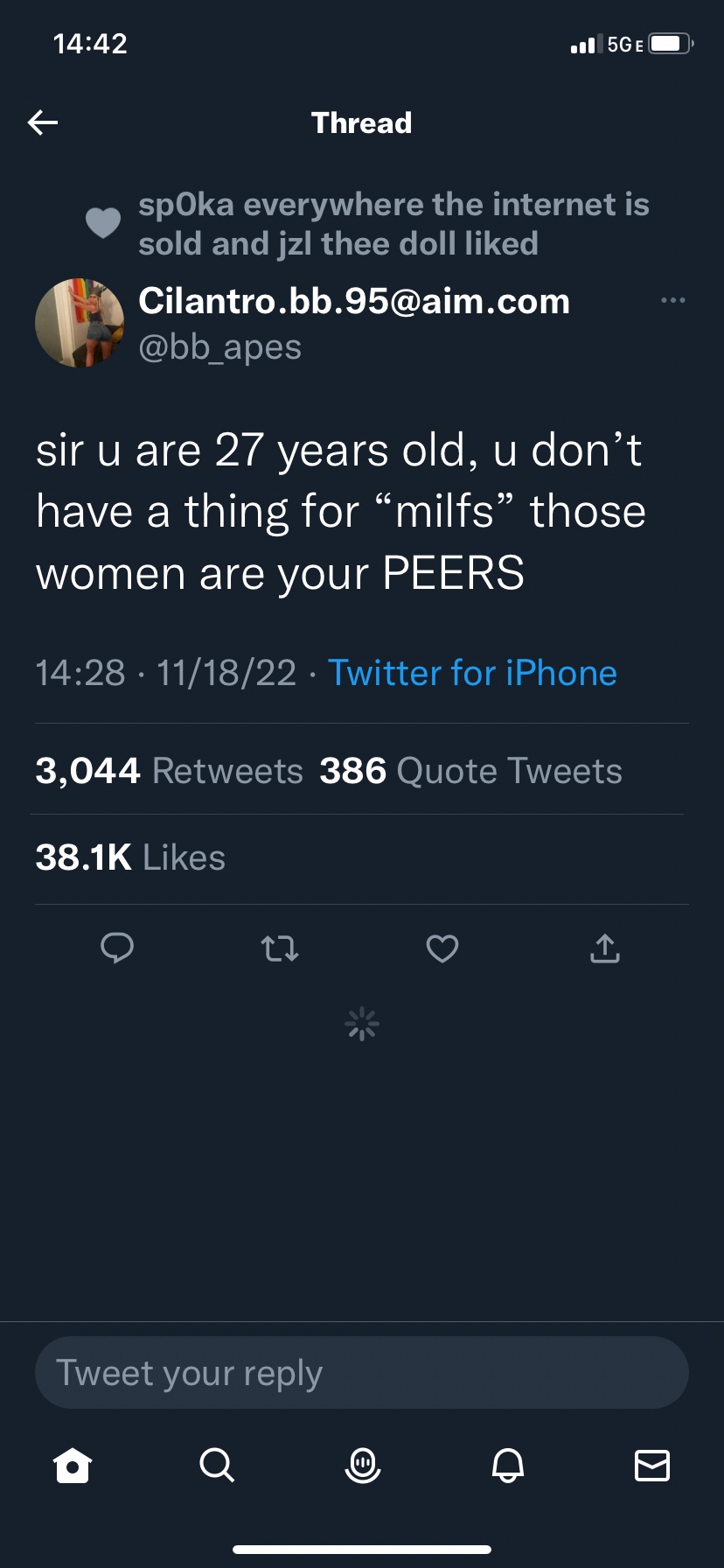Tap the liked-by heart context icon
724x1568 pixels.
(103, 223)
